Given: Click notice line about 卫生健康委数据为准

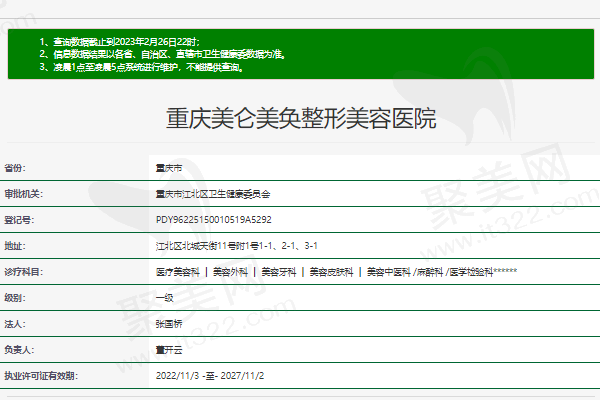Looking at the screenshot, I should [x=163, y=54].
